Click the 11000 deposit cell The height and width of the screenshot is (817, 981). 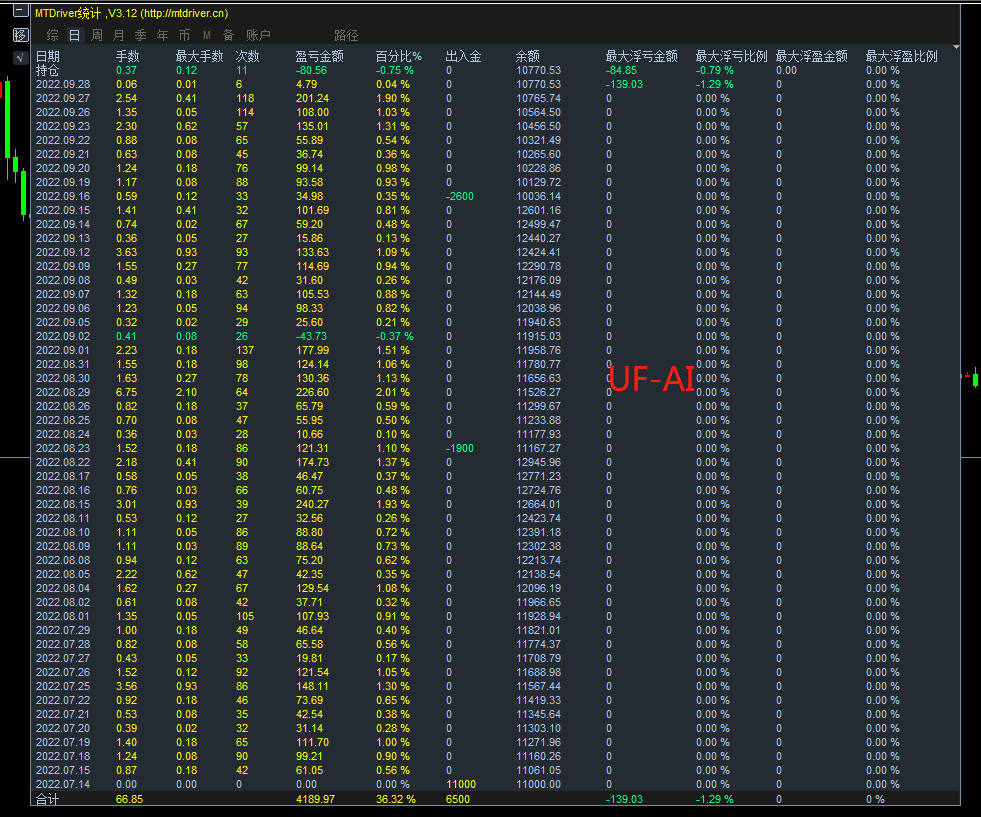pyautogui.click(x=461, y=784)
